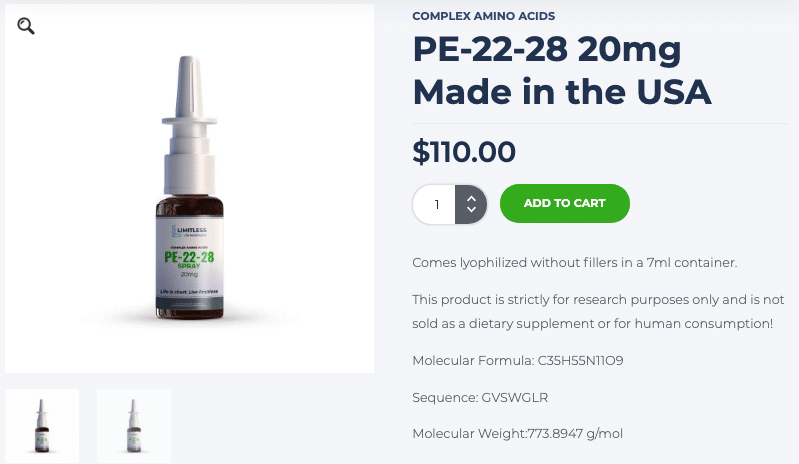Click the quantity input field showing 1
Image resolution: width=799 pixels, height=464 pixels.
[x=434, y=204]
